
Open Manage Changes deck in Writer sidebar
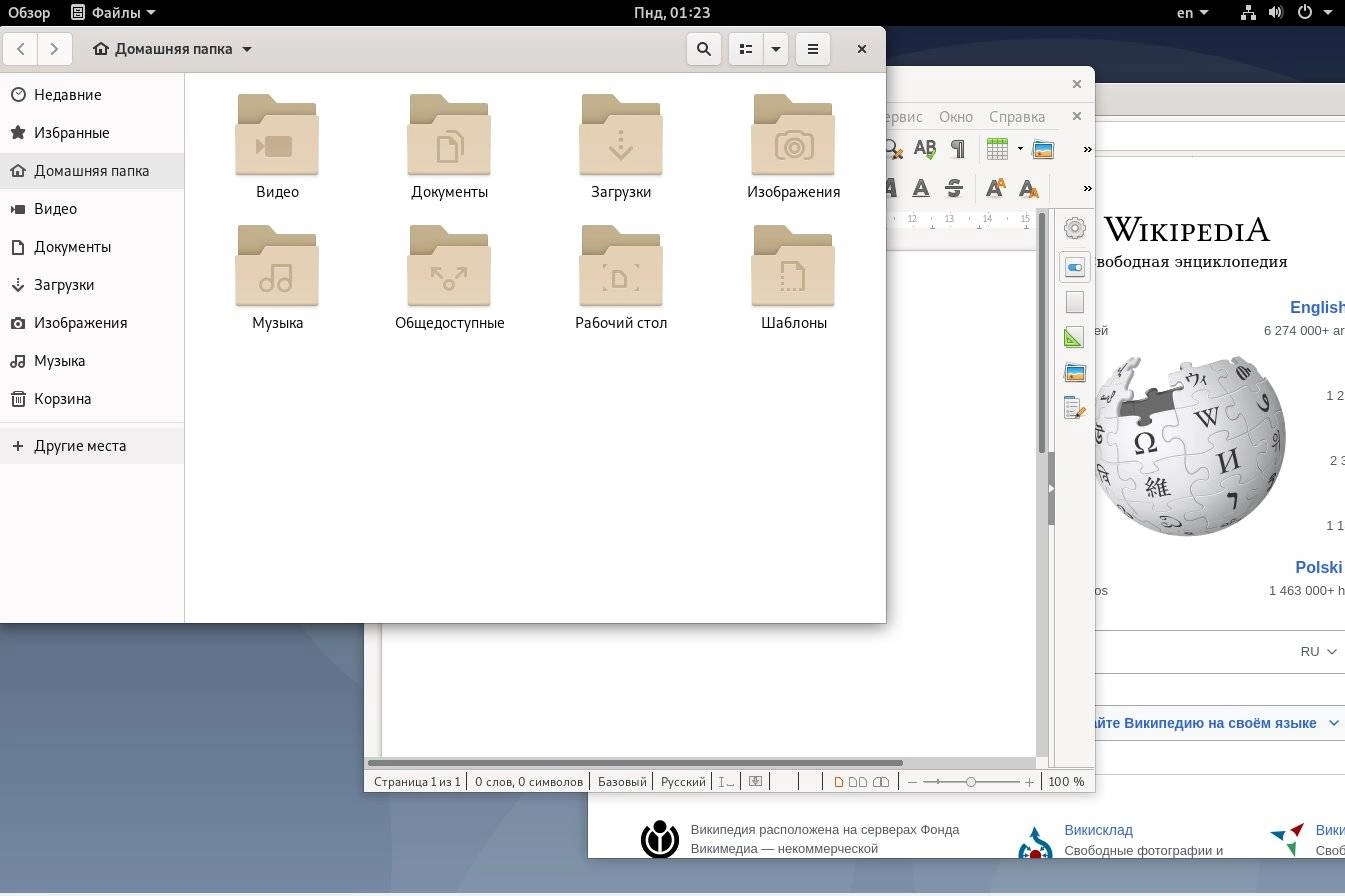coord(1075,408)
